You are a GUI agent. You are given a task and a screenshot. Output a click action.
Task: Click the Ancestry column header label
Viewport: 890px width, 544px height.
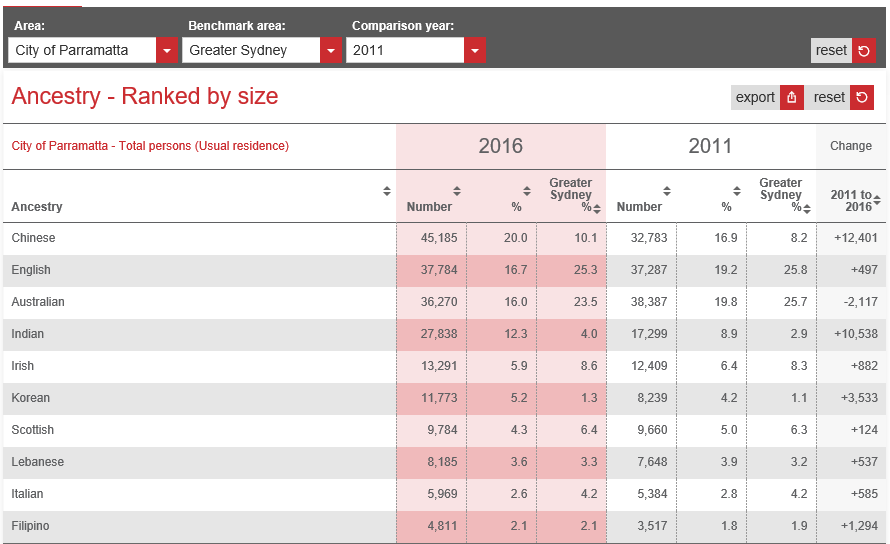(37, 207)
